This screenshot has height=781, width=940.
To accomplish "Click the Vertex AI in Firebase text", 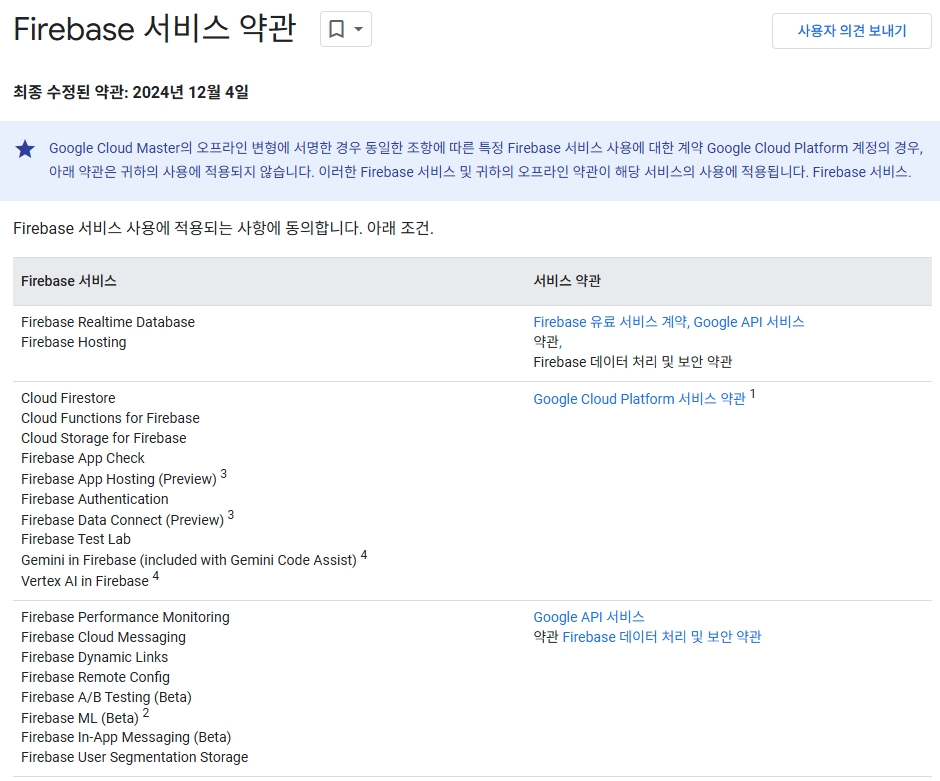I will pyautogui.click(x=85, y=581).
